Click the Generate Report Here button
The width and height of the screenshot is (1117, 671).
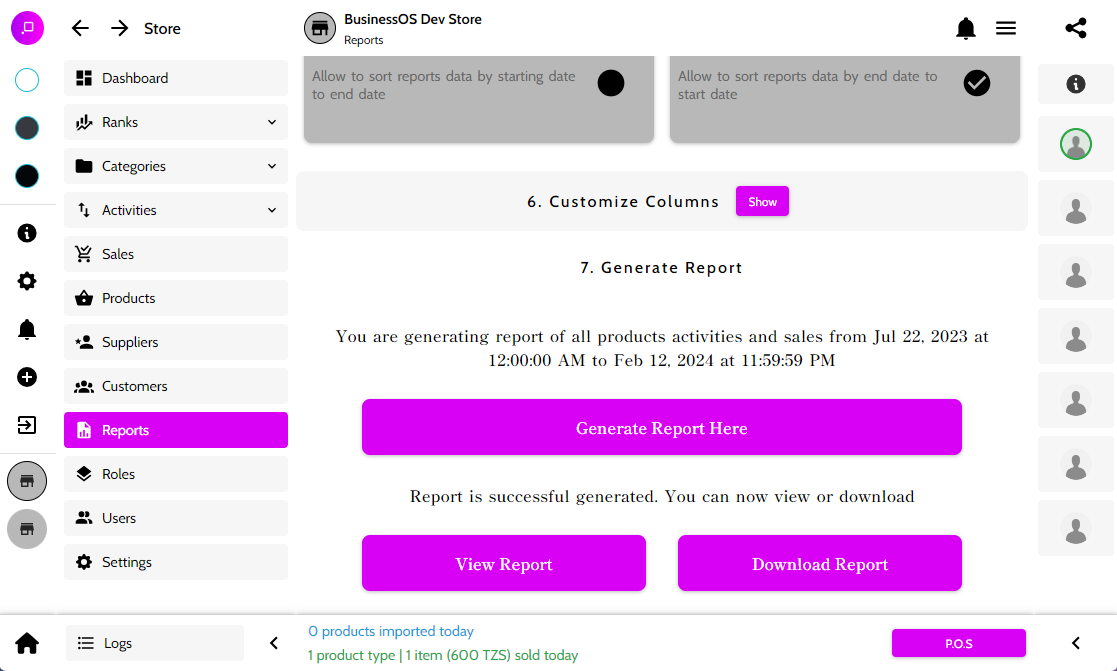point(661,428)
